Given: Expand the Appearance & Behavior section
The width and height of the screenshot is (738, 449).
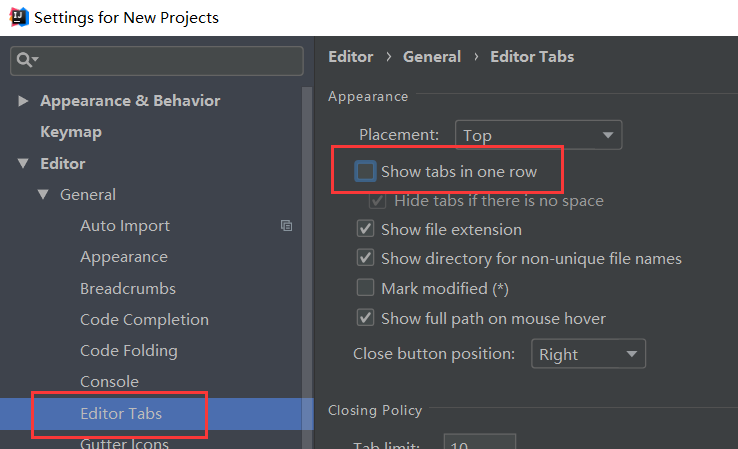Looking at the screenshot, I should tap(24, 101).
